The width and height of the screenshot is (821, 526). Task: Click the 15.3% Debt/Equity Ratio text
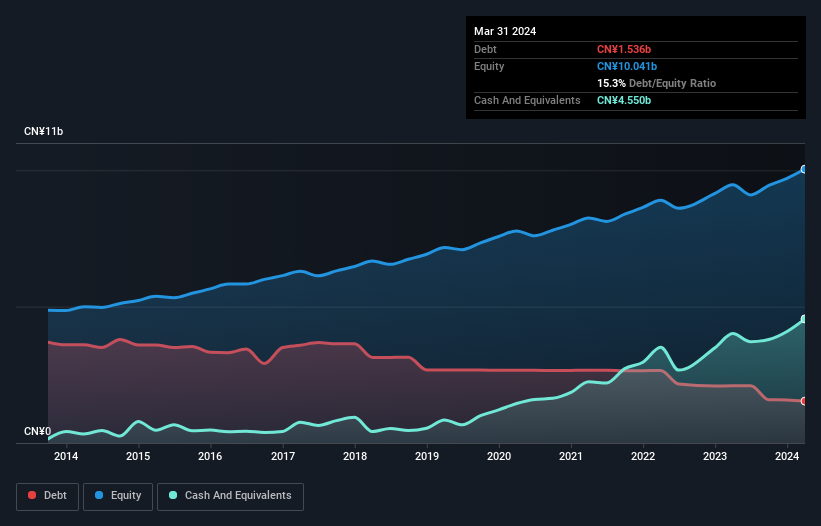[656, 83]
